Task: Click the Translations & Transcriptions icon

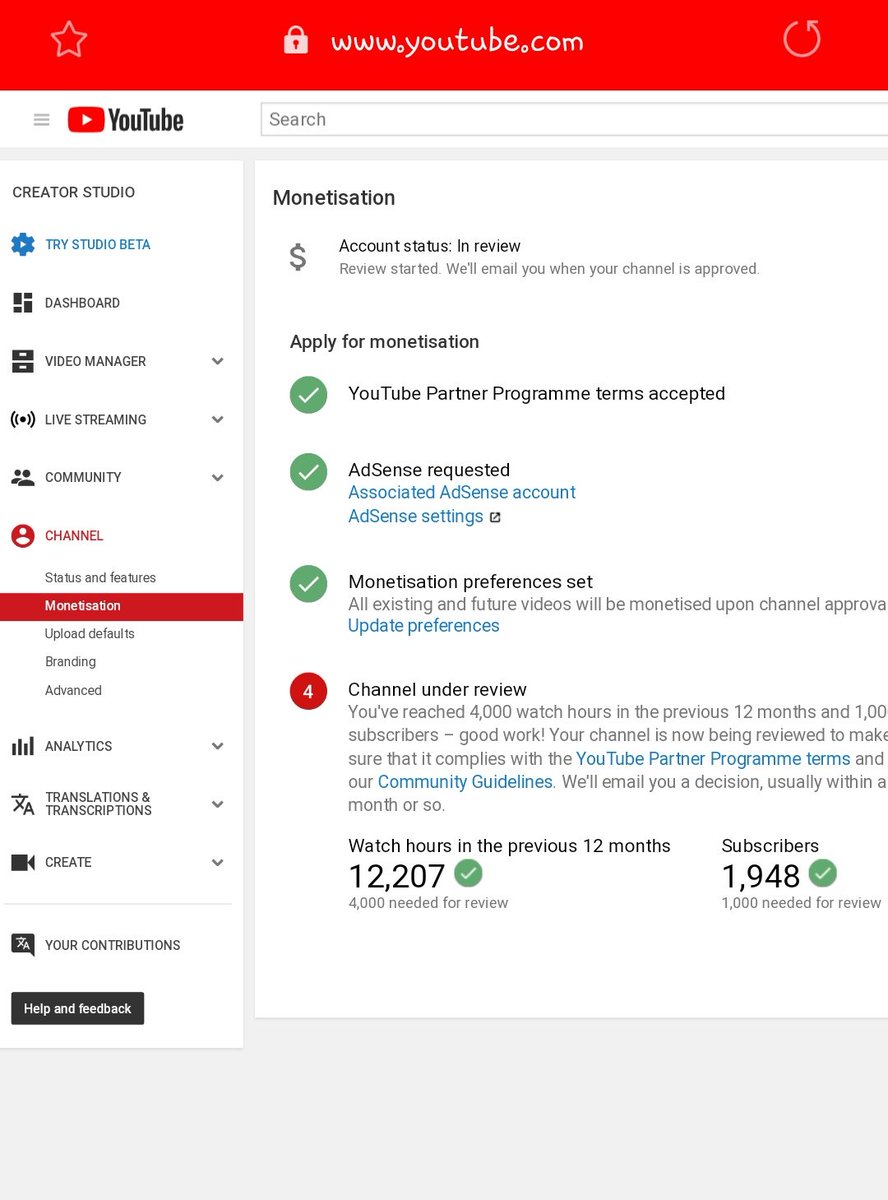Action: pyautogui.click(x=23, y=804)
